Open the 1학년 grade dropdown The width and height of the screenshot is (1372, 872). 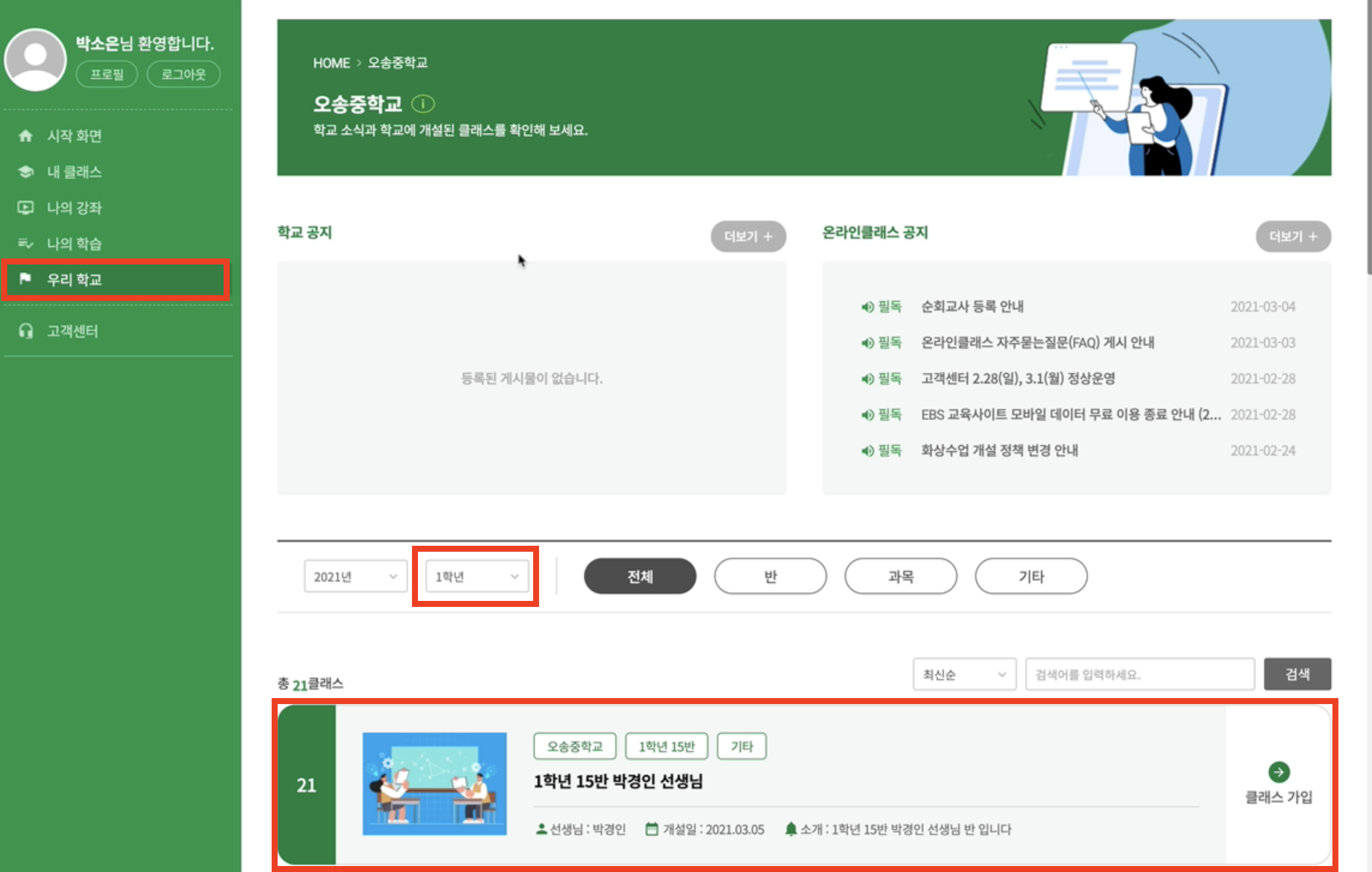477,576
